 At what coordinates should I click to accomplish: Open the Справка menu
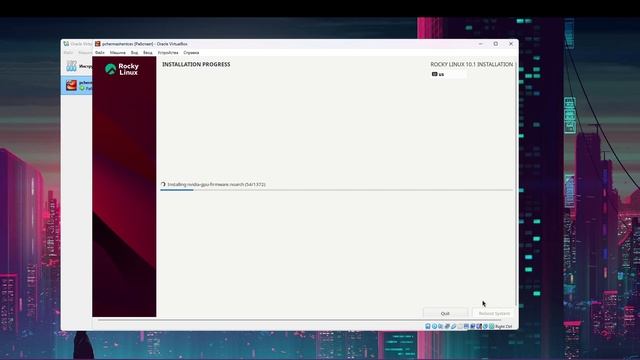click(x=191, y=53)
